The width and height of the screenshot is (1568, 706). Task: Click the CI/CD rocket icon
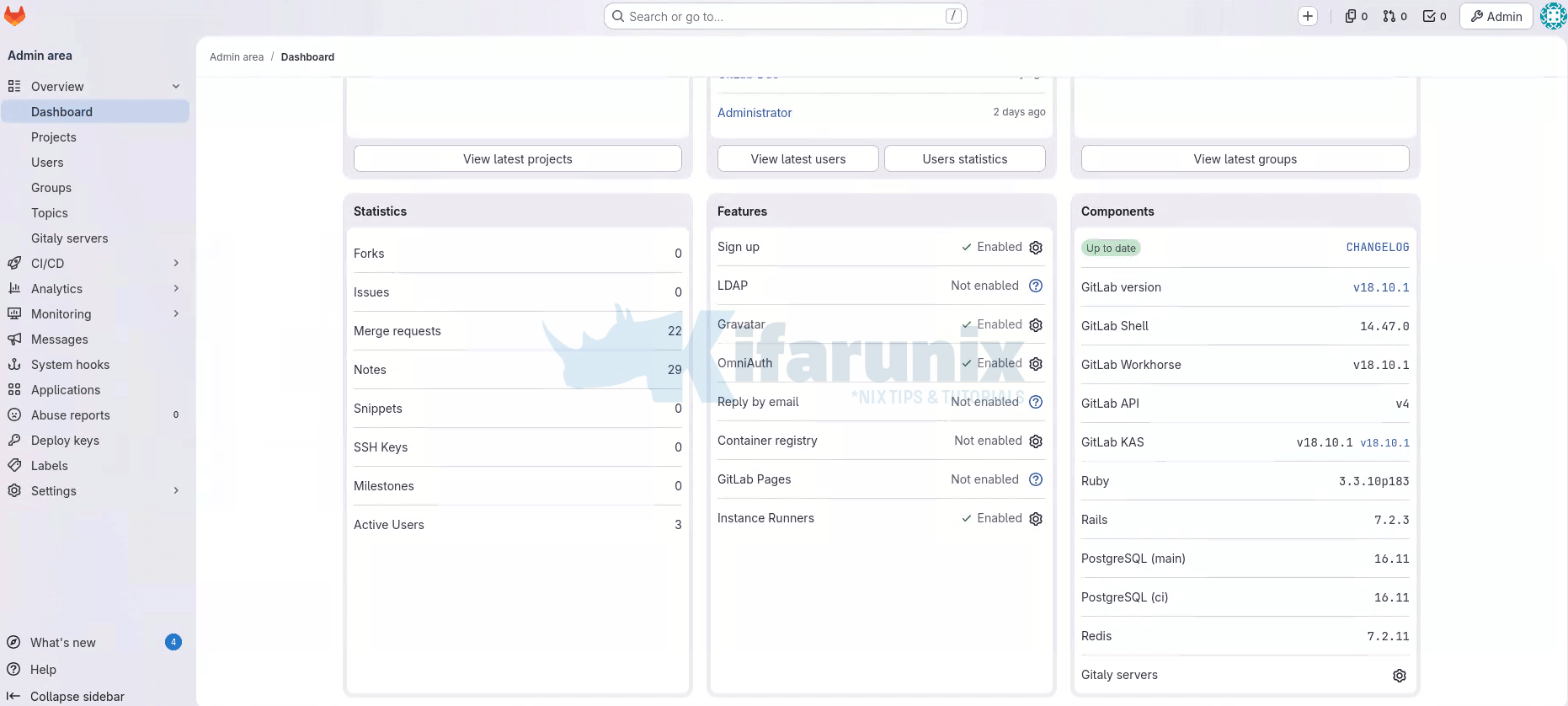tap(14, 263)
